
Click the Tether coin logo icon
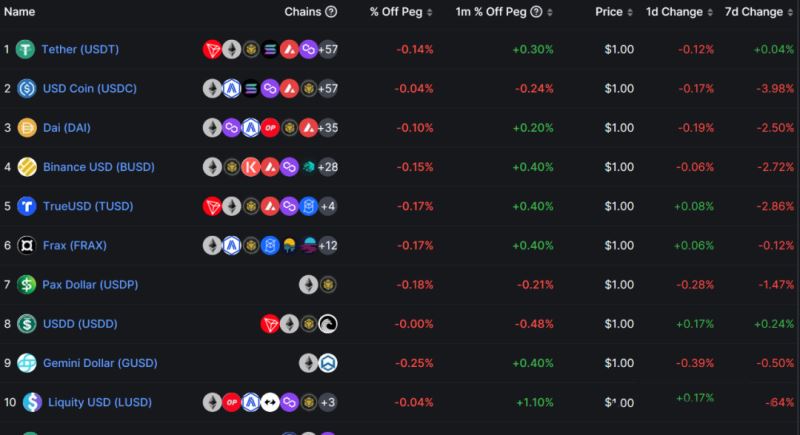[26, 49]
